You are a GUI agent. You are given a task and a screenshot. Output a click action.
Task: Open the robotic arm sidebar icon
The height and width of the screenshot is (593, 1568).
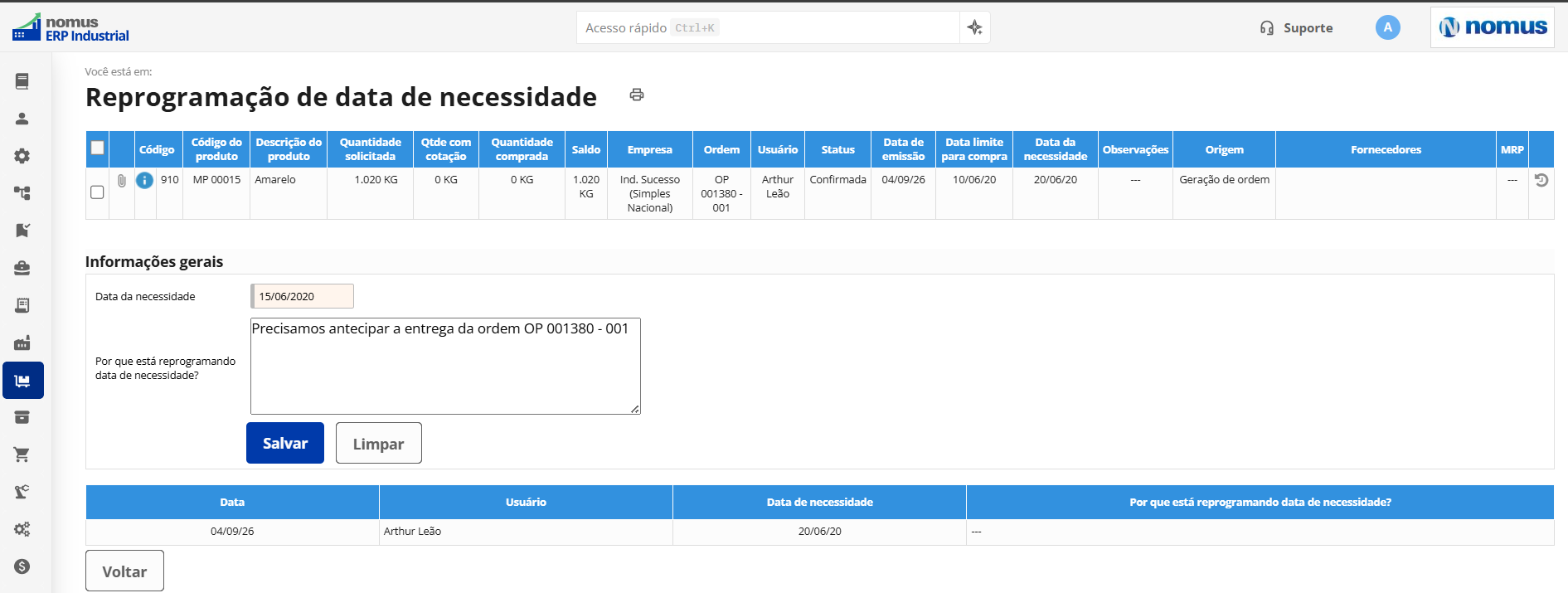22,492
